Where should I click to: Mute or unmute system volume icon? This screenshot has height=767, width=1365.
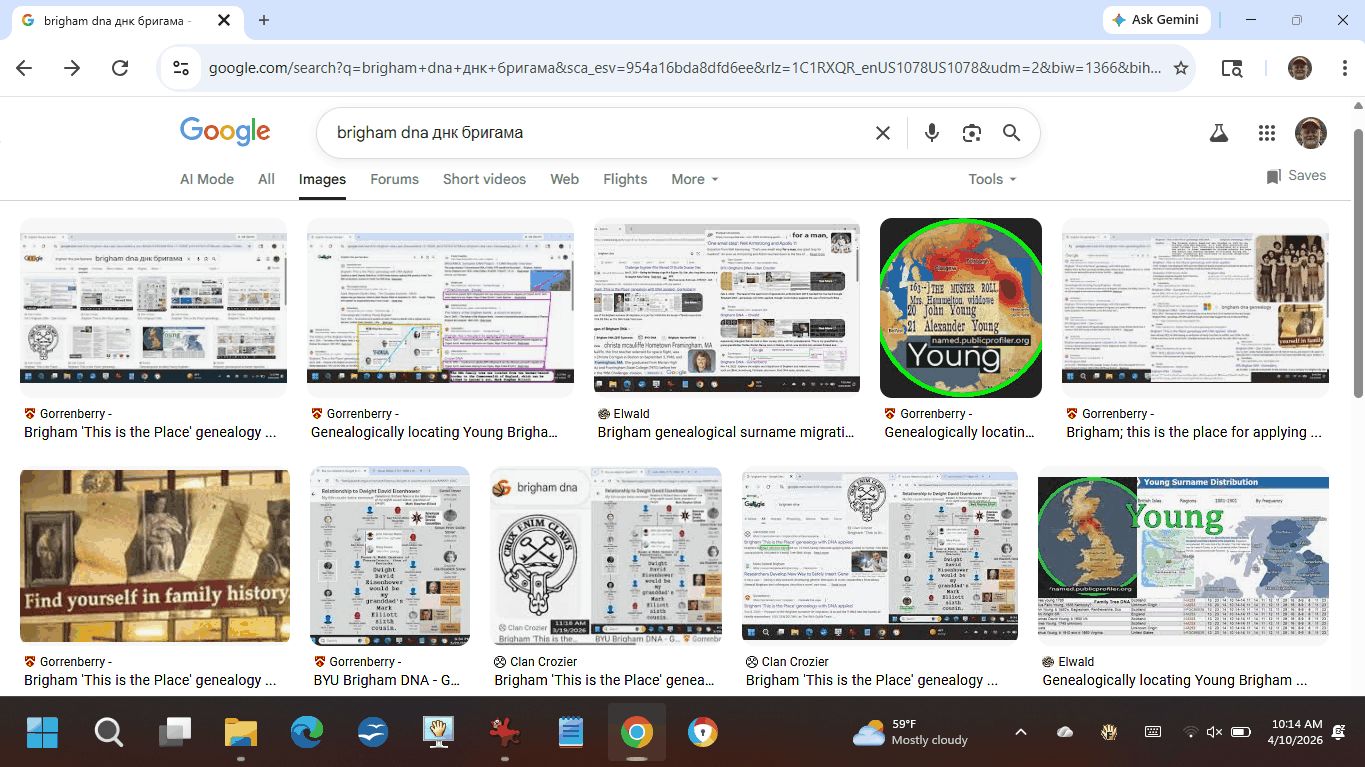[1214, 732]
